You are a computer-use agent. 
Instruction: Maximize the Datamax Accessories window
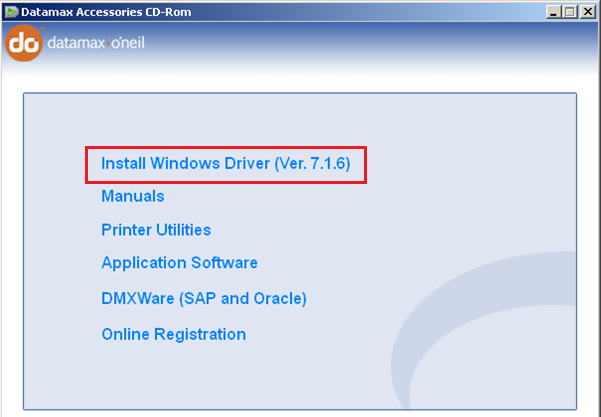(570, 12)
